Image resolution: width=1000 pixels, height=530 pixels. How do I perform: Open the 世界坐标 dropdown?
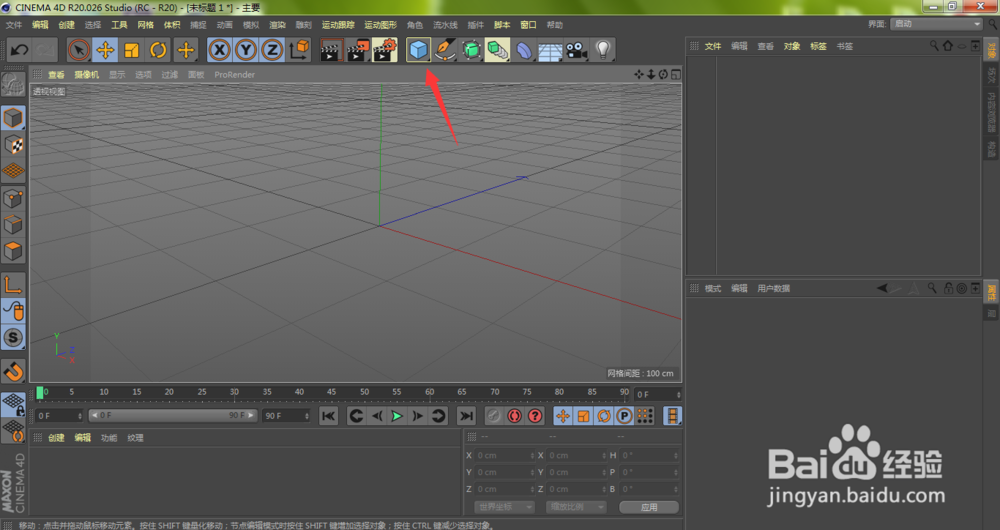[504, 506]
